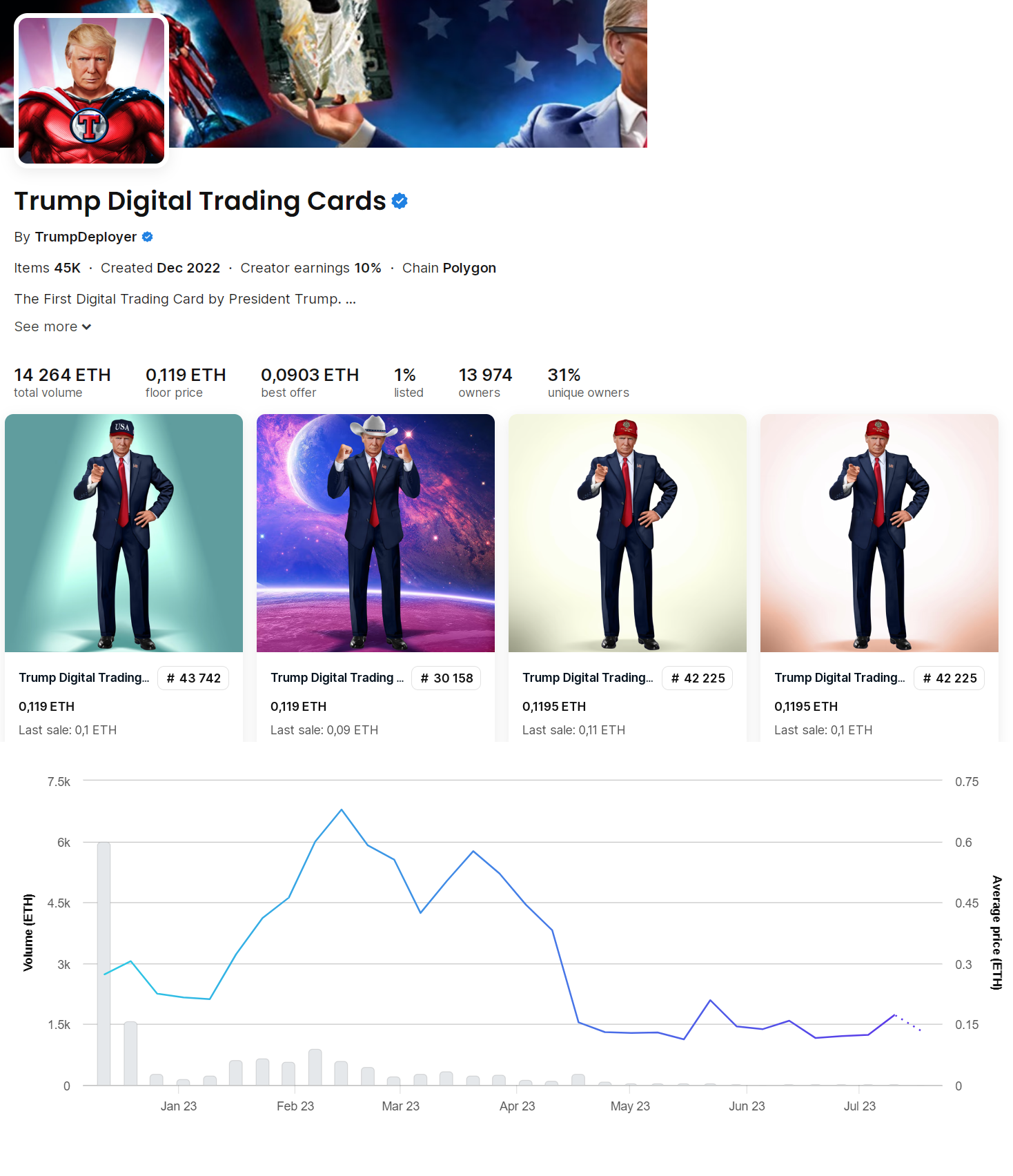Select the 31% unique owners stat

coord(589,382)
